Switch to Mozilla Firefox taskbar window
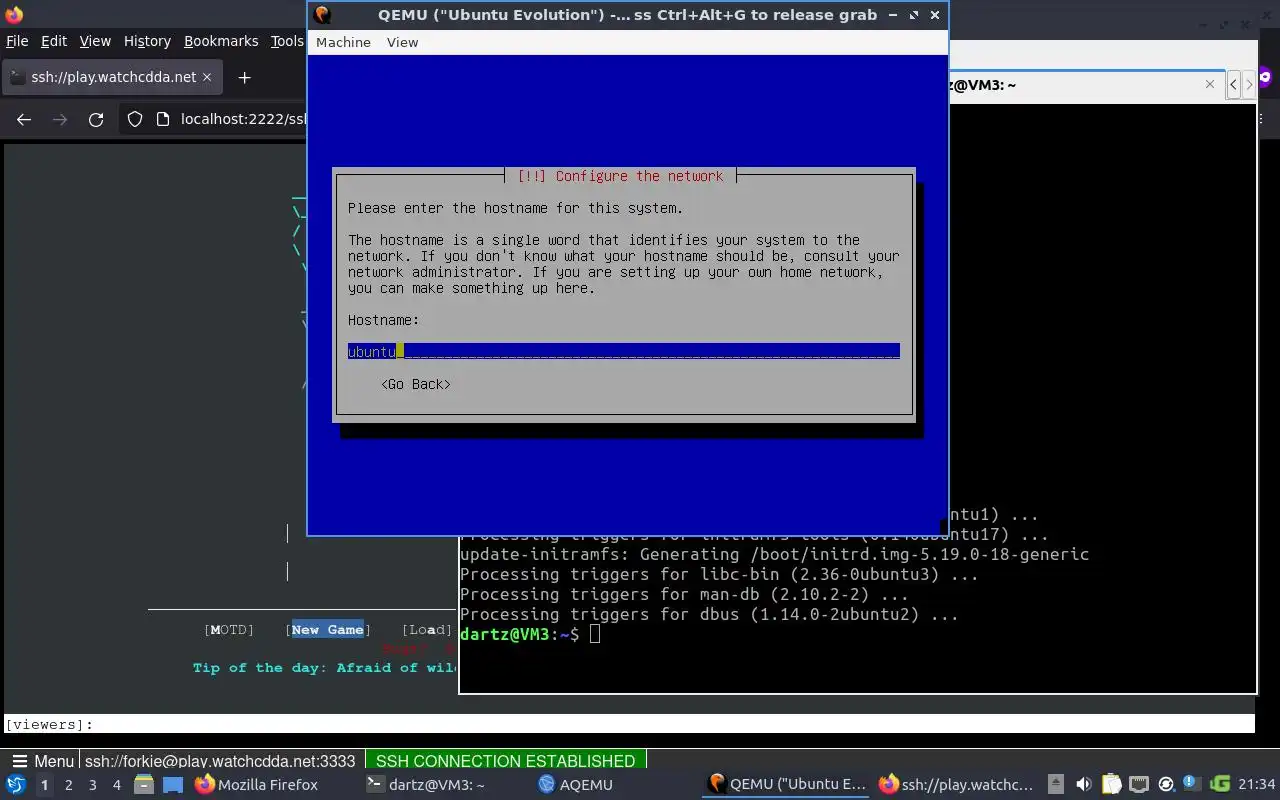This screenshot has height=800, width=1280. click(x=256, y=785)
